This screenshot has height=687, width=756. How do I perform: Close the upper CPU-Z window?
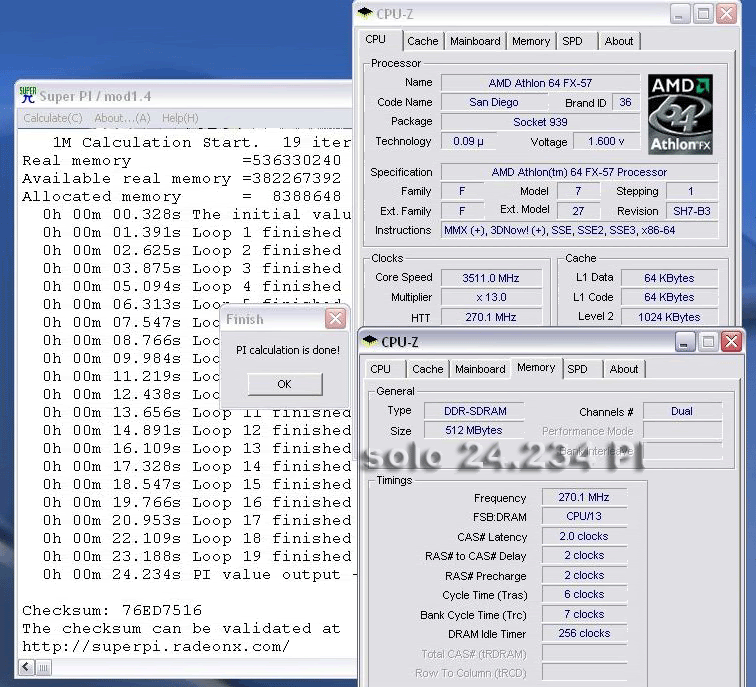point(726,14)
